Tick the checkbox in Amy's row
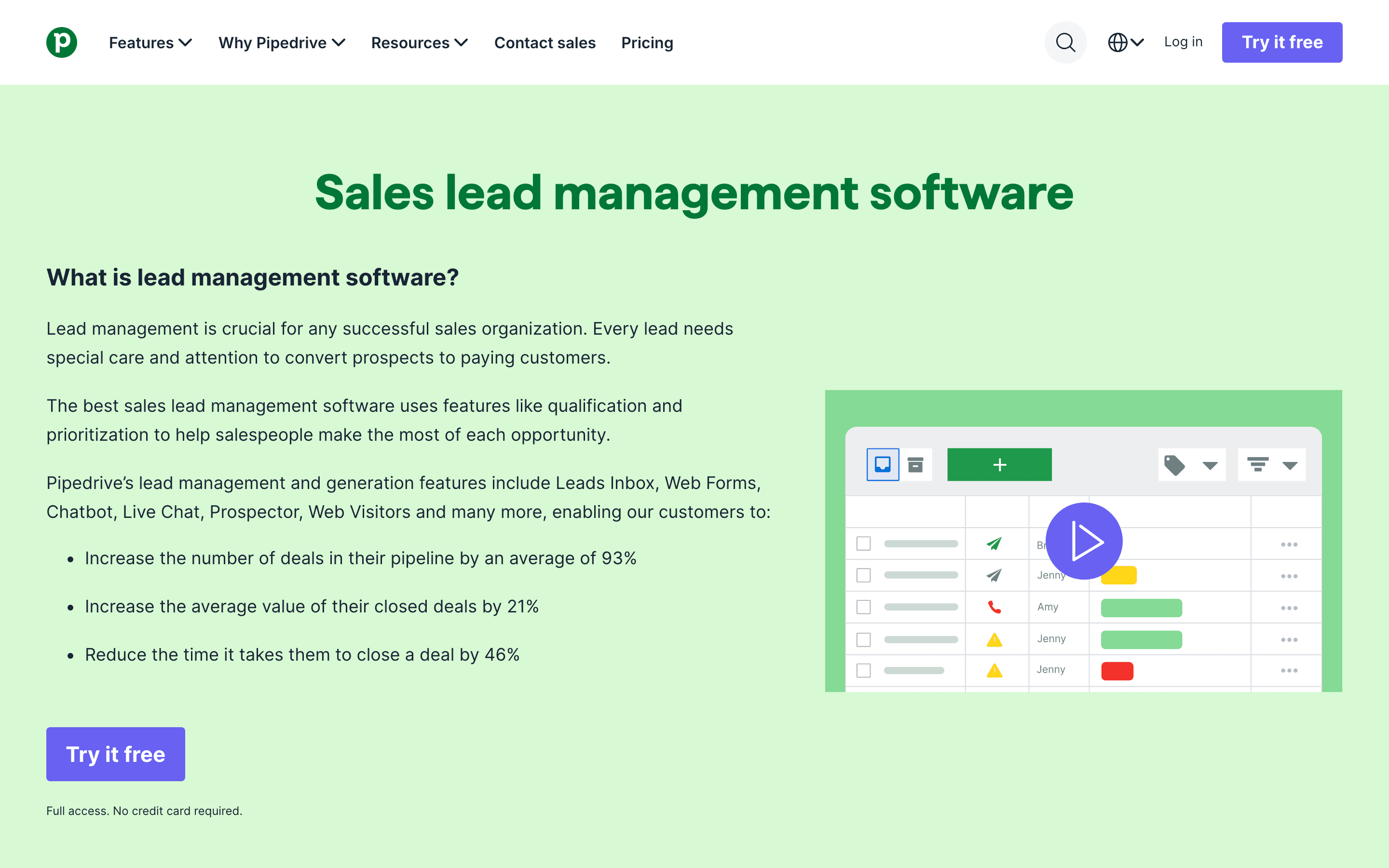Screen dimensions: 1389x868 click(x=863, y=607)
